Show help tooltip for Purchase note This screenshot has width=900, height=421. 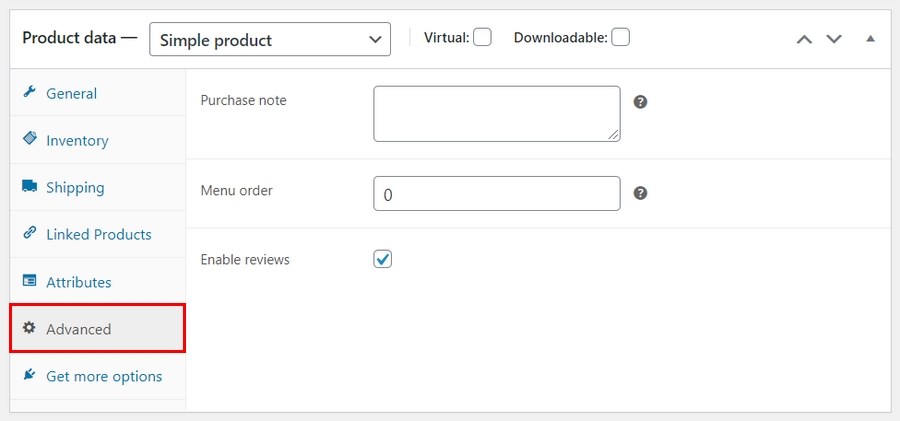pos(641,102)
